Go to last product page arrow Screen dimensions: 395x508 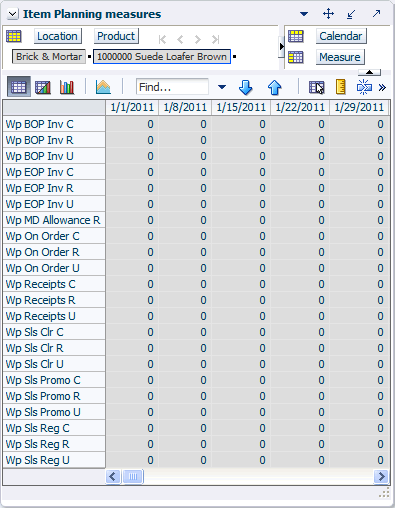[x=215, y=40]
